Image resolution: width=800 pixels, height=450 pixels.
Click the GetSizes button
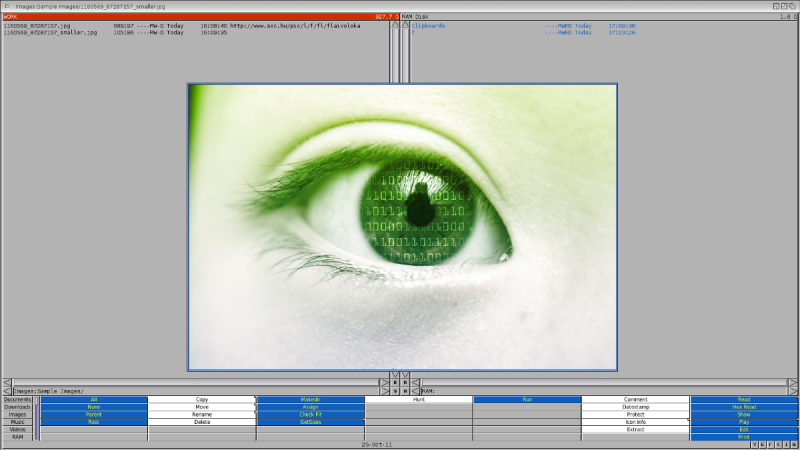310,422
